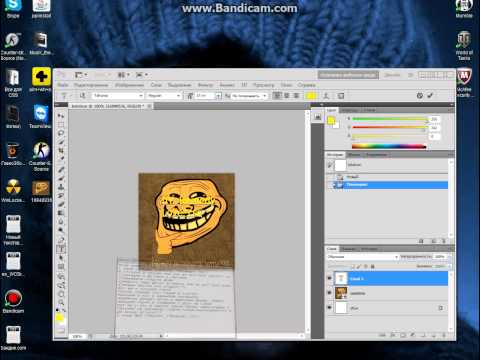The width and height of the screenshot is (480, 360).
Task: Select the Clone Stamp tool
Action: pyautogui.click(x=61, y=187)
